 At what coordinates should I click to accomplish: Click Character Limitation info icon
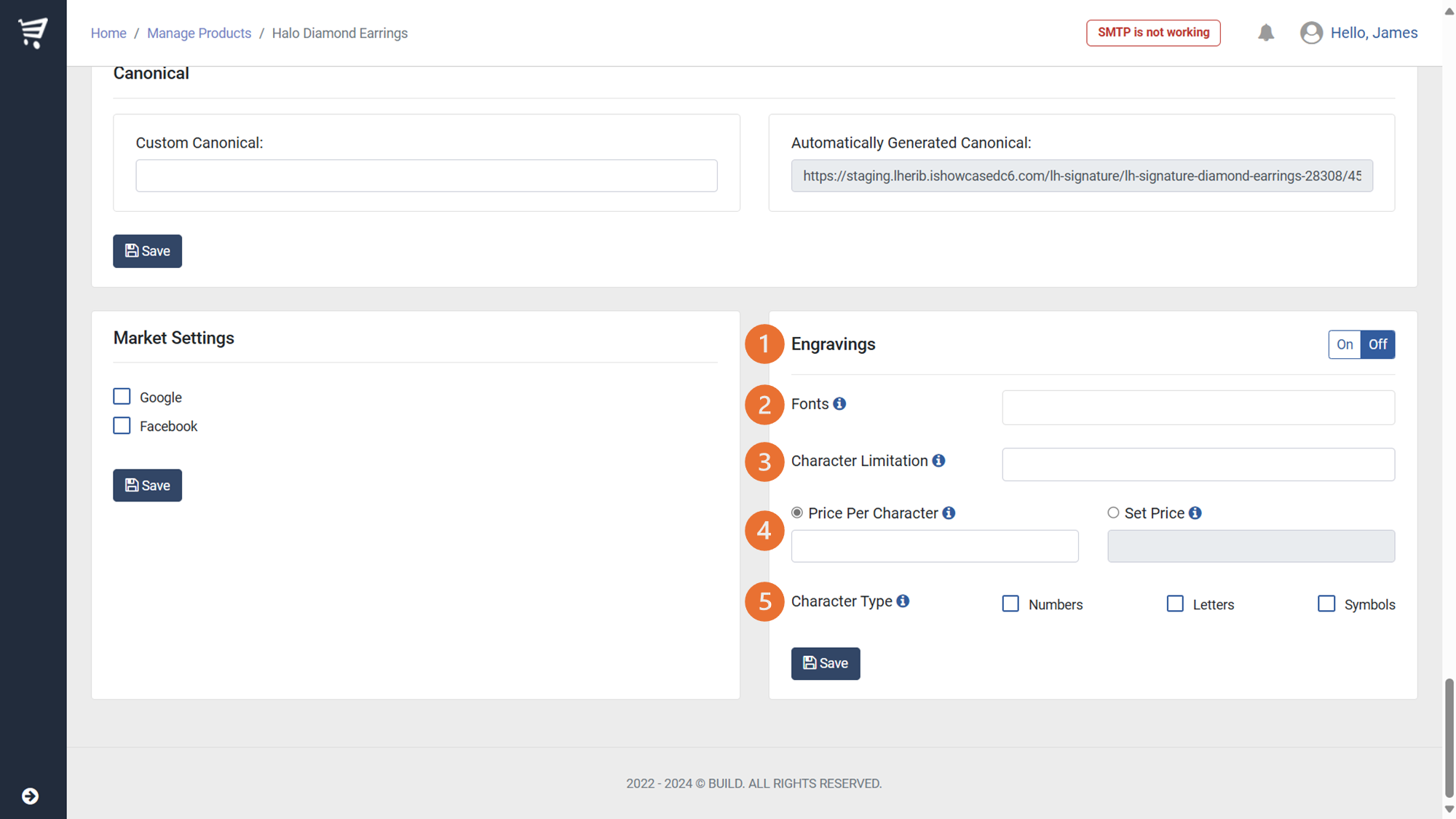point(938,461)
